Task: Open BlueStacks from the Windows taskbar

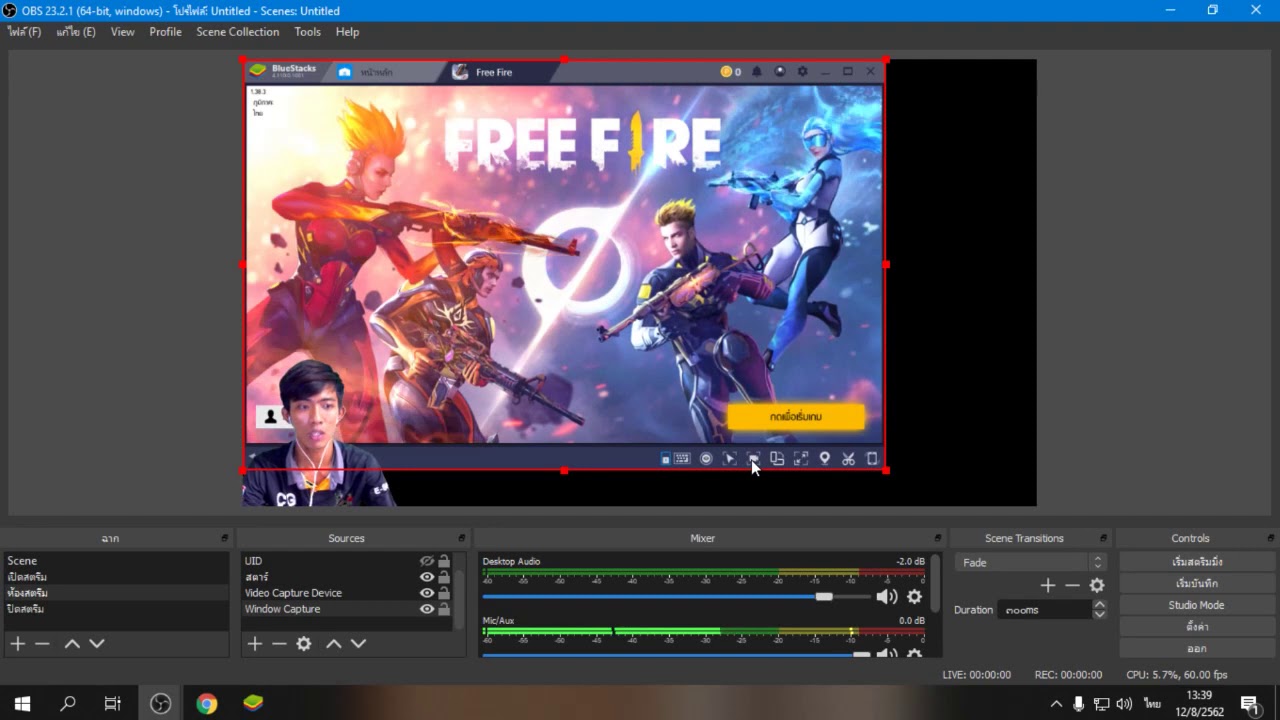Action: pos(253,704)
